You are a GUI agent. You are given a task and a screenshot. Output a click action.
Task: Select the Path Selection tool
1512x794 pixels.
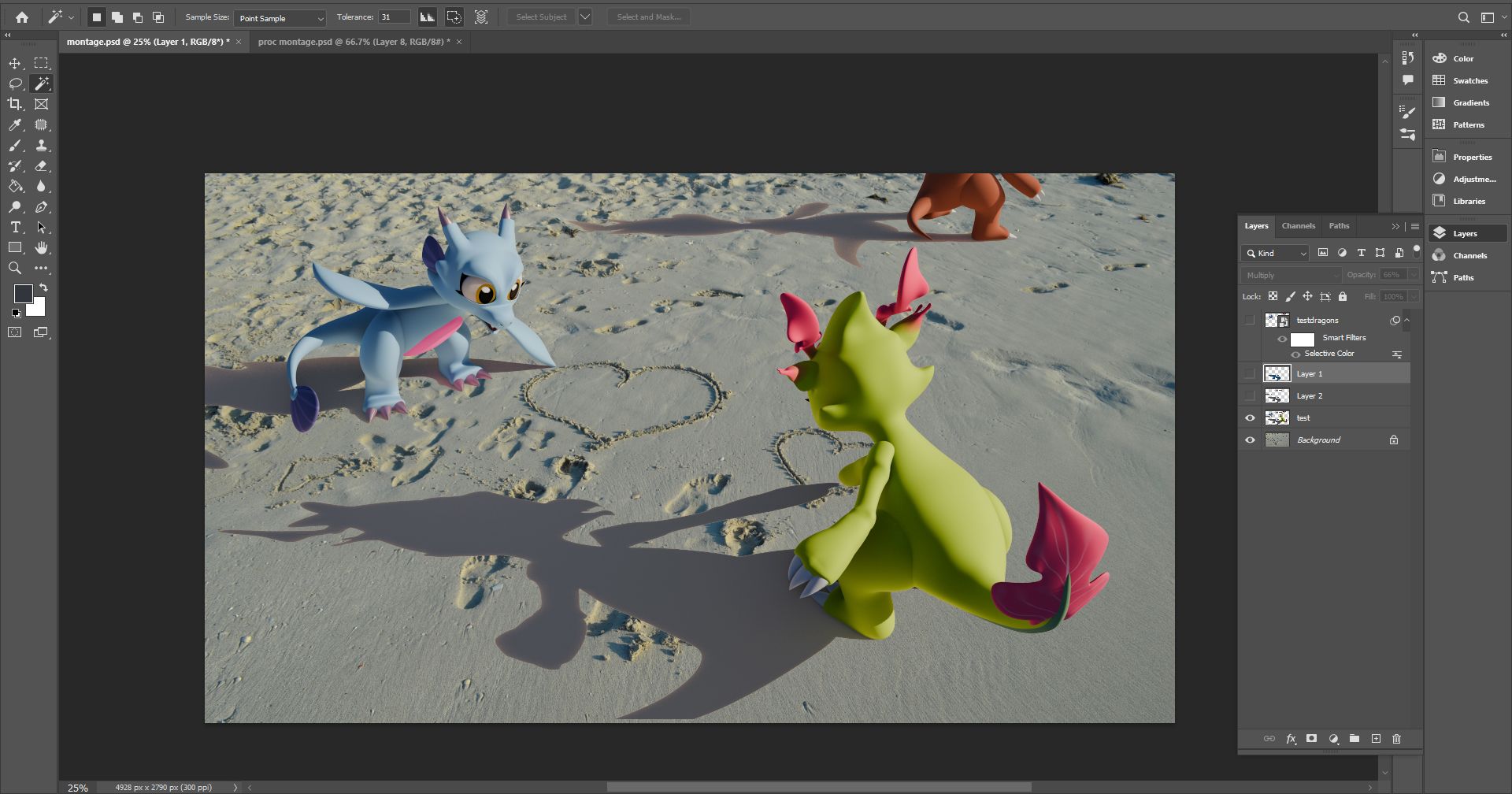(x=41, y=228)
